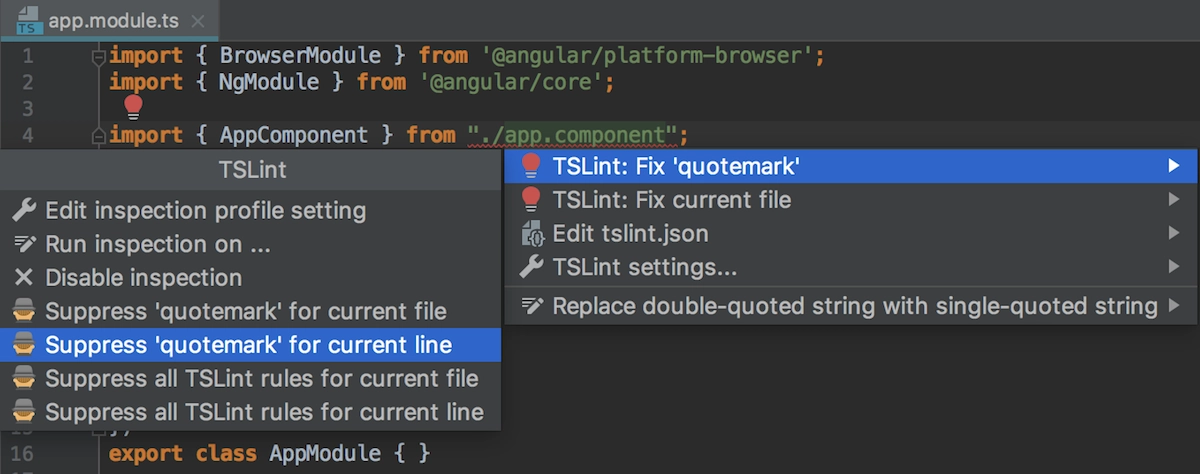
Task: Collapse the import block fold marker on line 1
Action: (x=98, y=57)
